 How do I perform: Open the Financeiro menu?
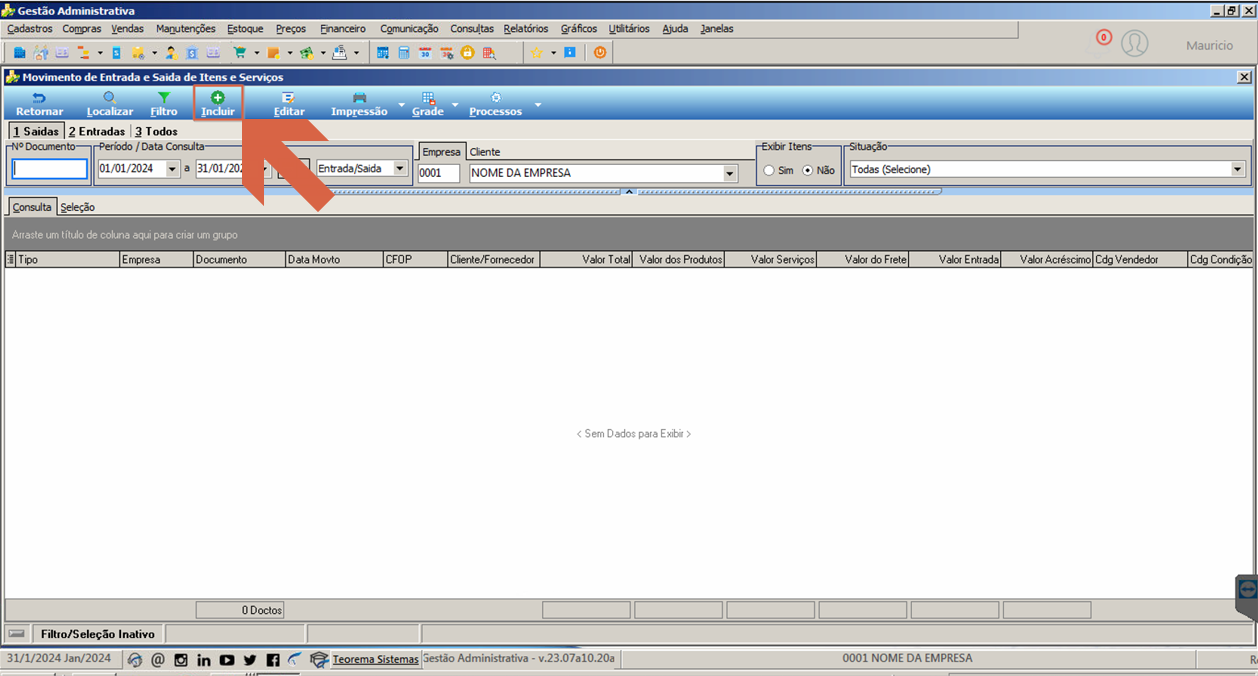(x=343, y=29)
